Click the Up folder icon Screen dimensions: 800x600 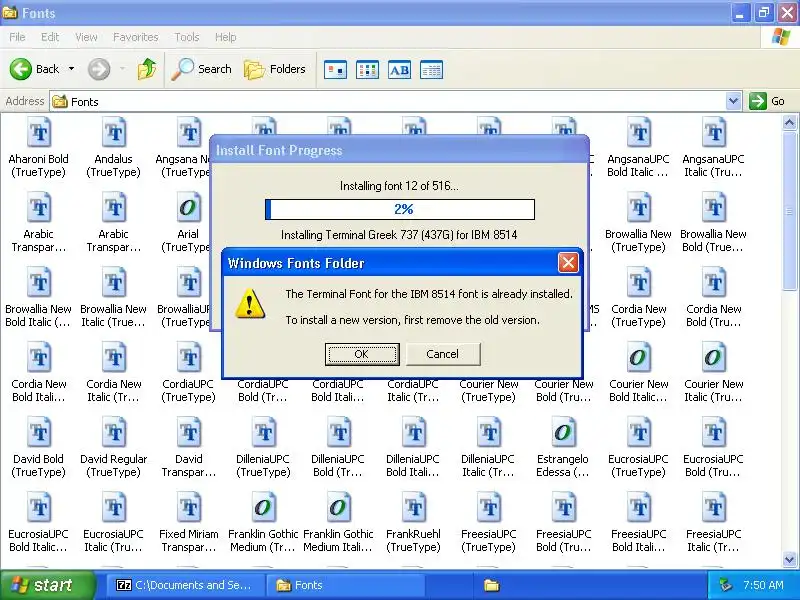[147, 69]
